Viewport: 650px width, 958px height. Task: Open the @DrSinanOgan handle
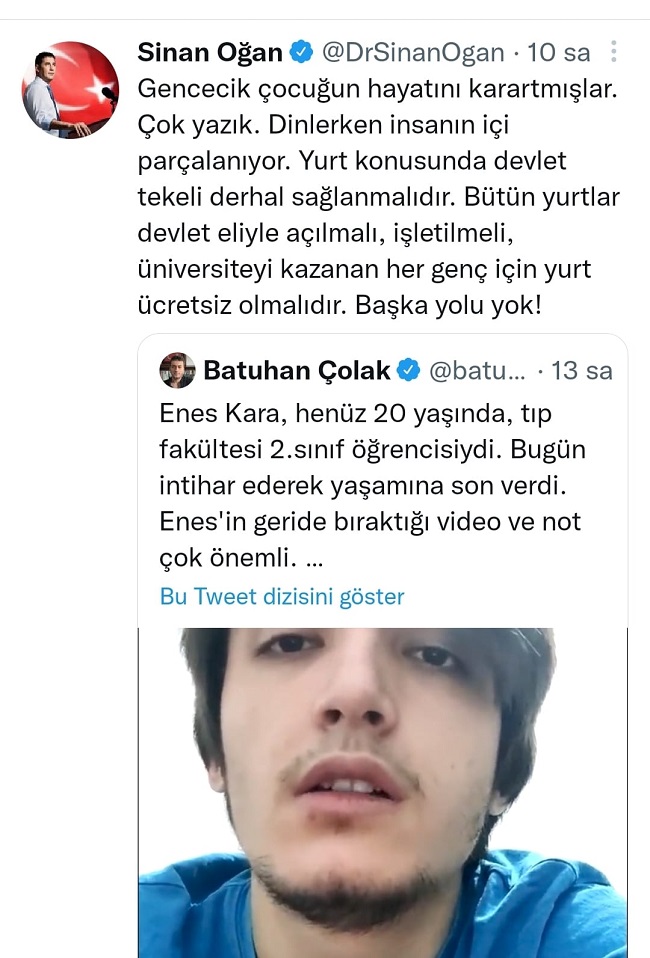[x=413, y=53]
